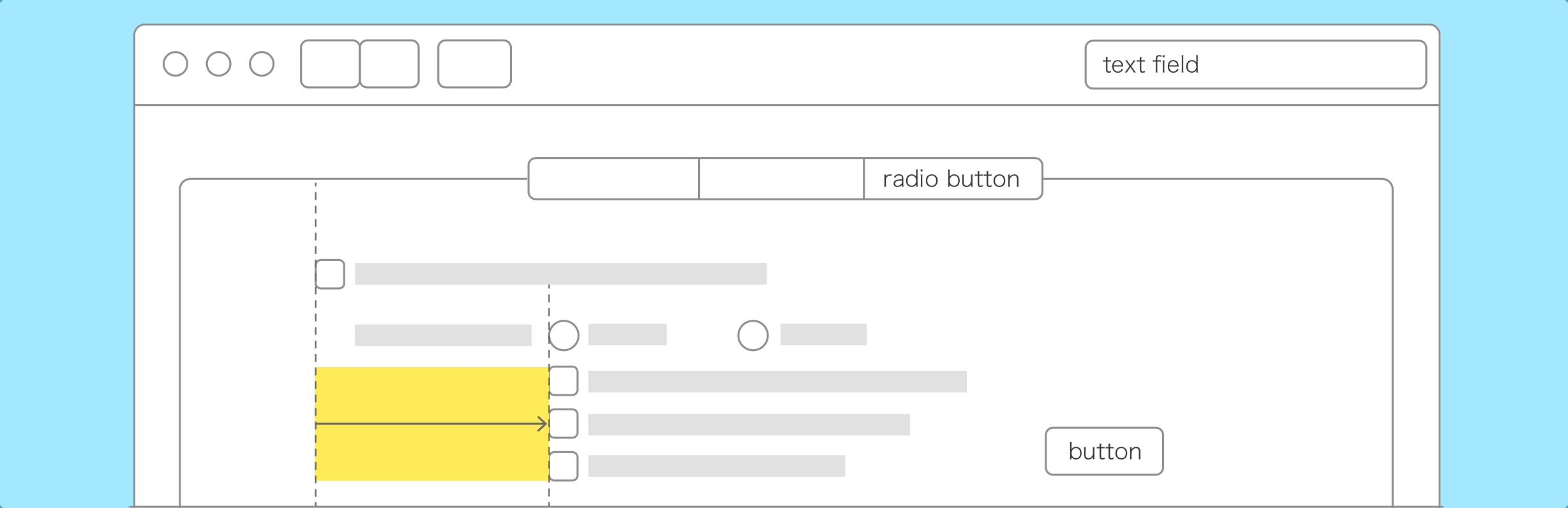Click into the toolbar text field
The width and height of the screenshot is (1568, 508).
(x=1255, y=64)
